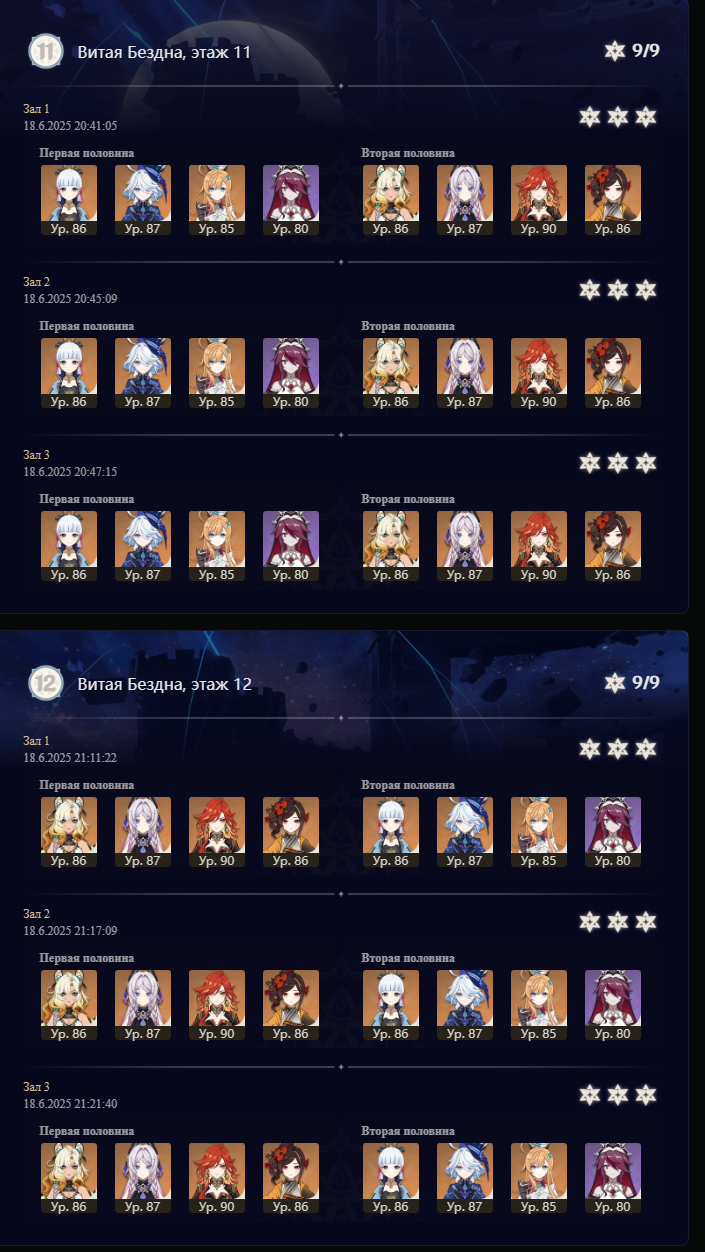Click the floor 12 round badge icon
Screen dimensions: 705x1252
44,683
